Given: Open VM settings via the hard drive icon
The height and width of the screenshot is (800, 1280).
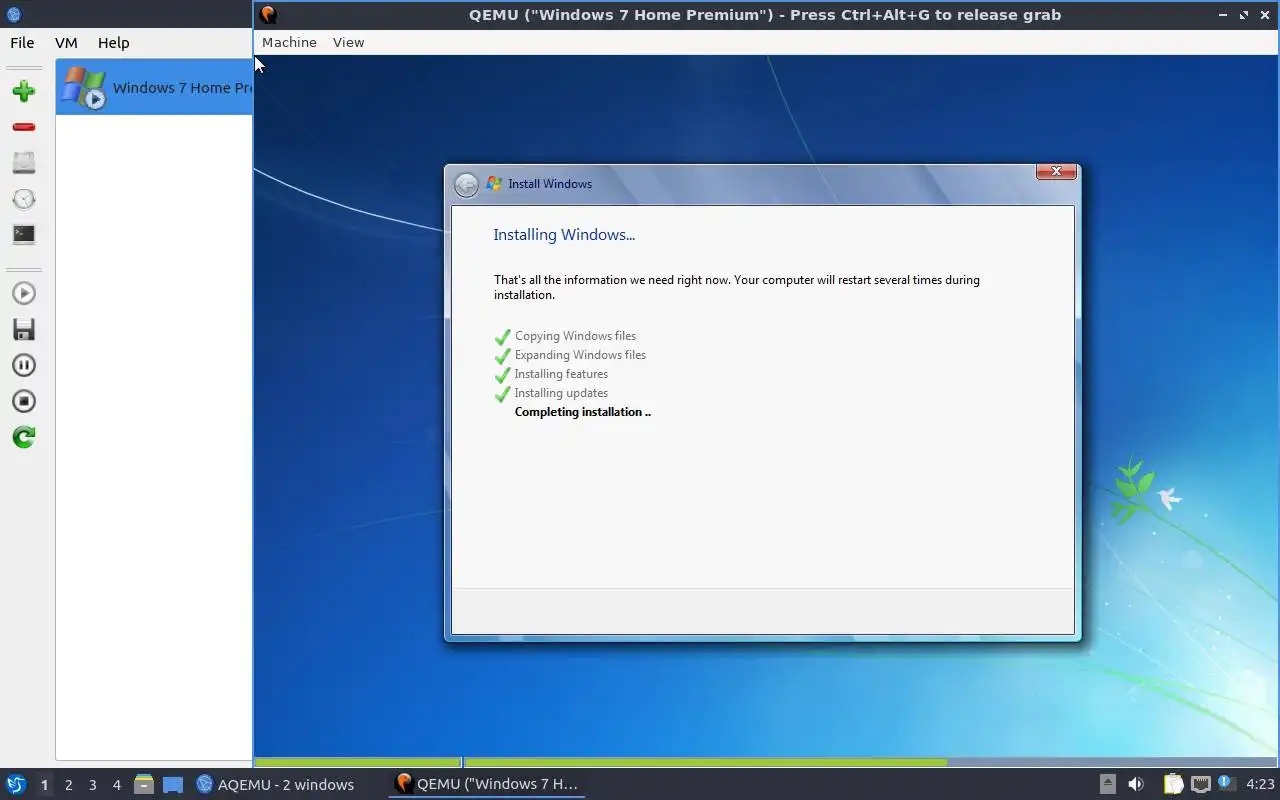Looking at the screenshot, I should point(24,162).
